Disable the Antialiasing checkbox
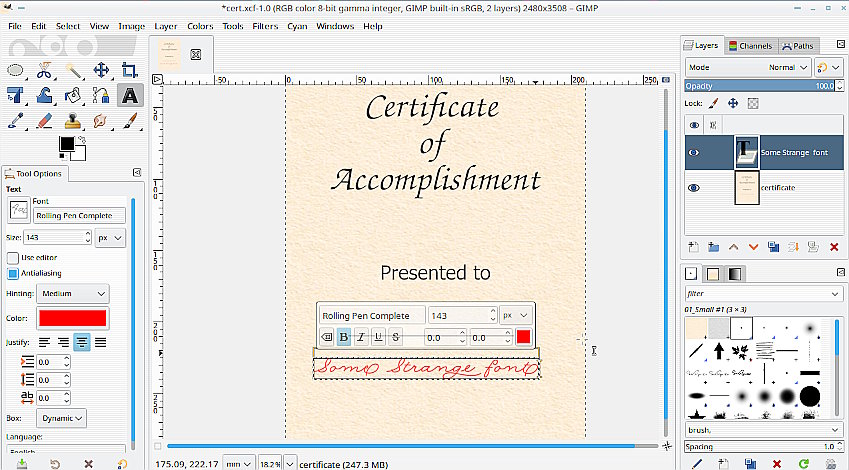This screenshot has height=470, width=849. (13, 273)
